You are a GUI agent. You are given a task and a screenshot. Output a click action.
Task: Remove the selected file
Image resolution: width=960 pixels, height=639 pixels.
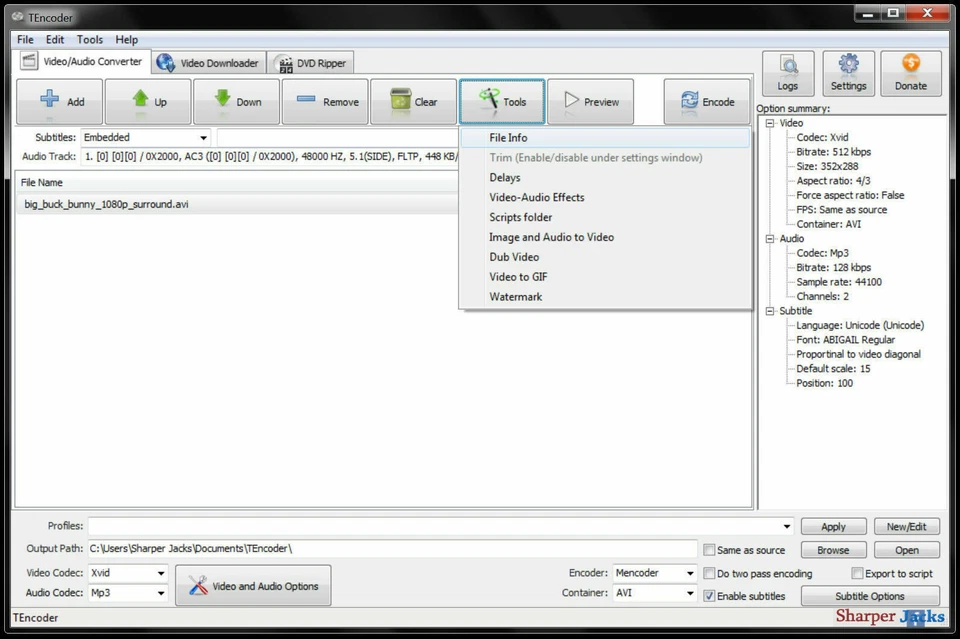click(325, 101)
